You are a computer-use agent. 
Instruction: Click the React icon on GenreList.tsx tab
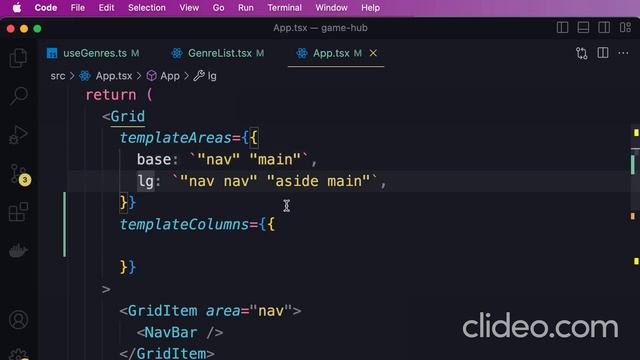[177, 53]
